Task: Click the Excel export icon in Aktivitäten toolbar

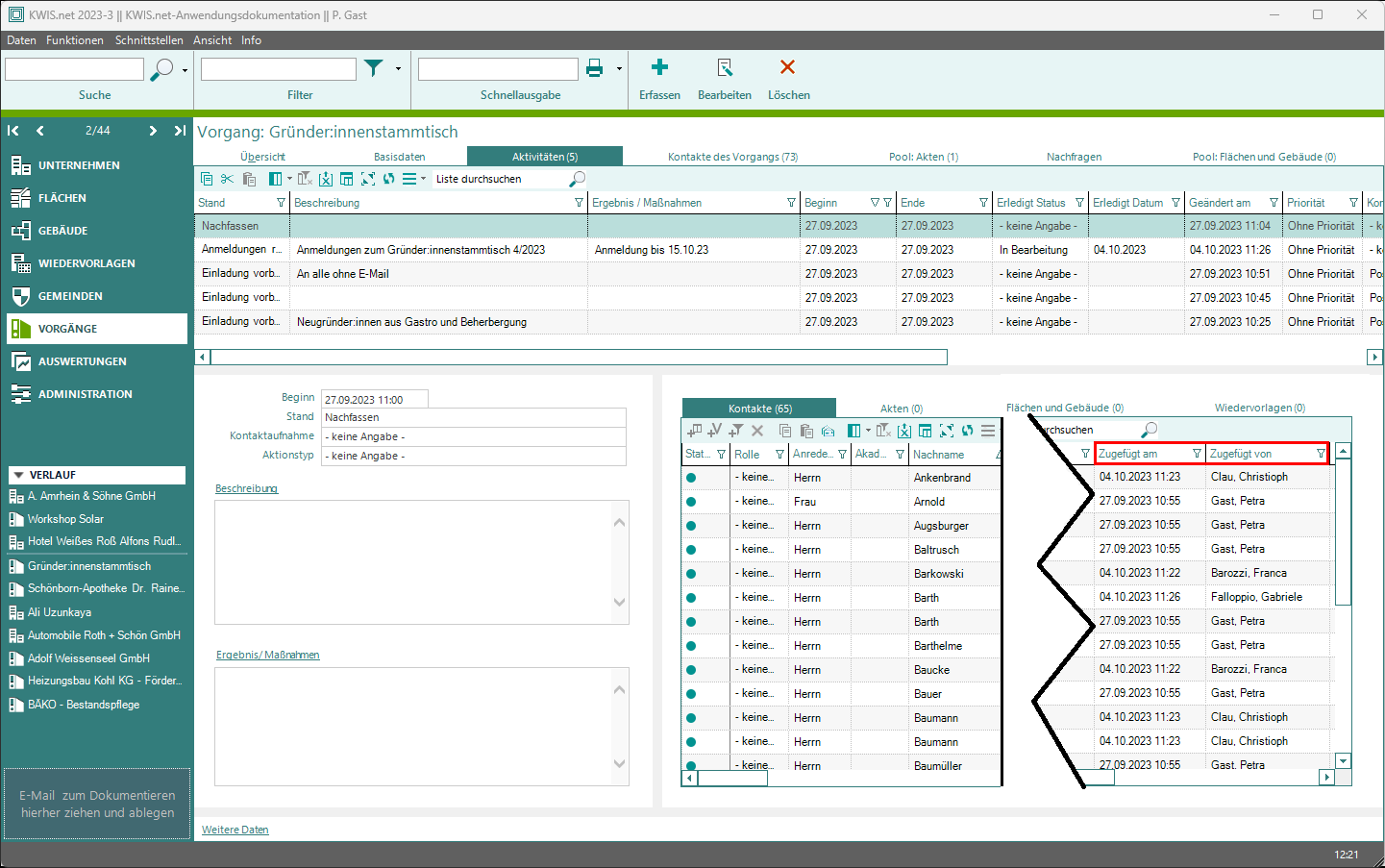Action: (x=326, y=179)
